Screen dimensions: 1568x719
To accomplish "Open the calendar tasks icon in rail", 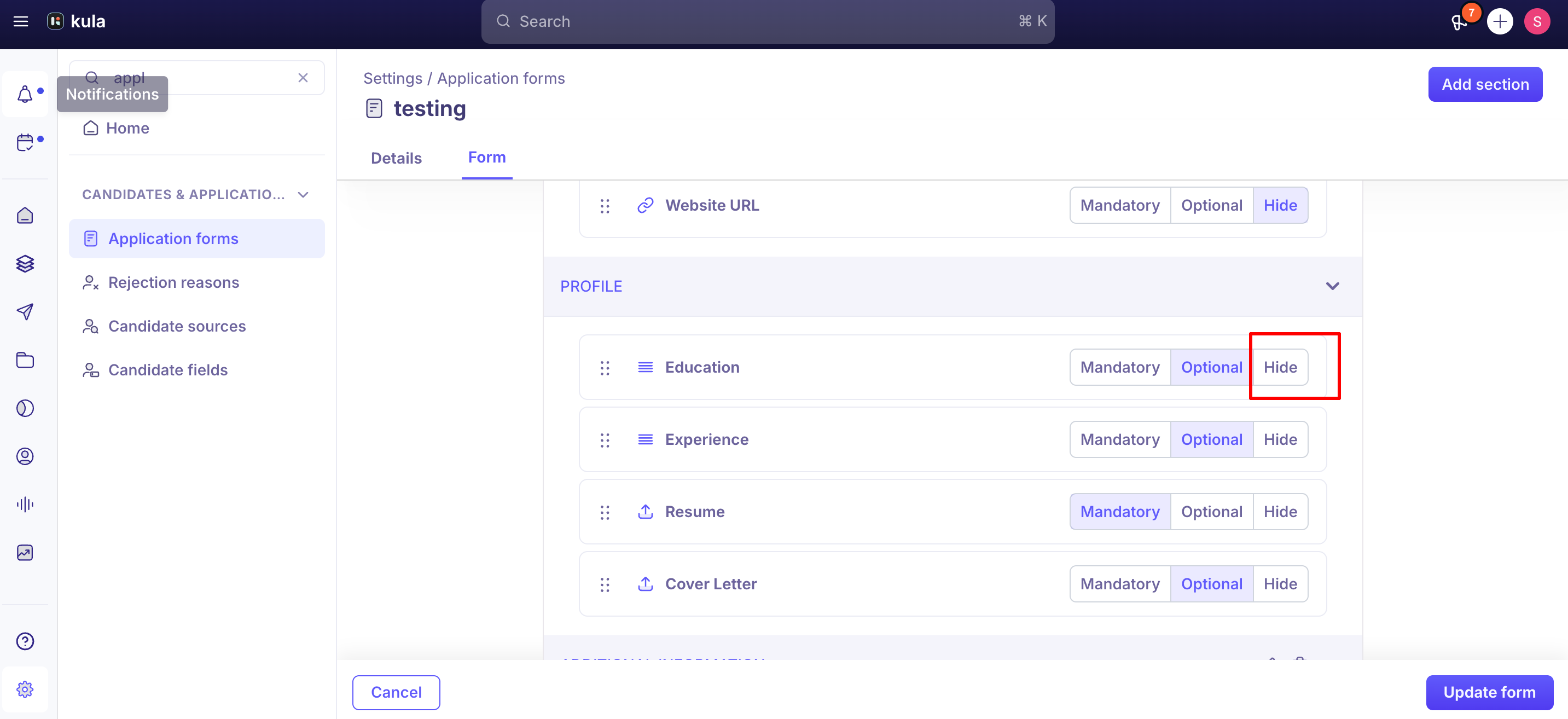I will click(x=25, y=142).
